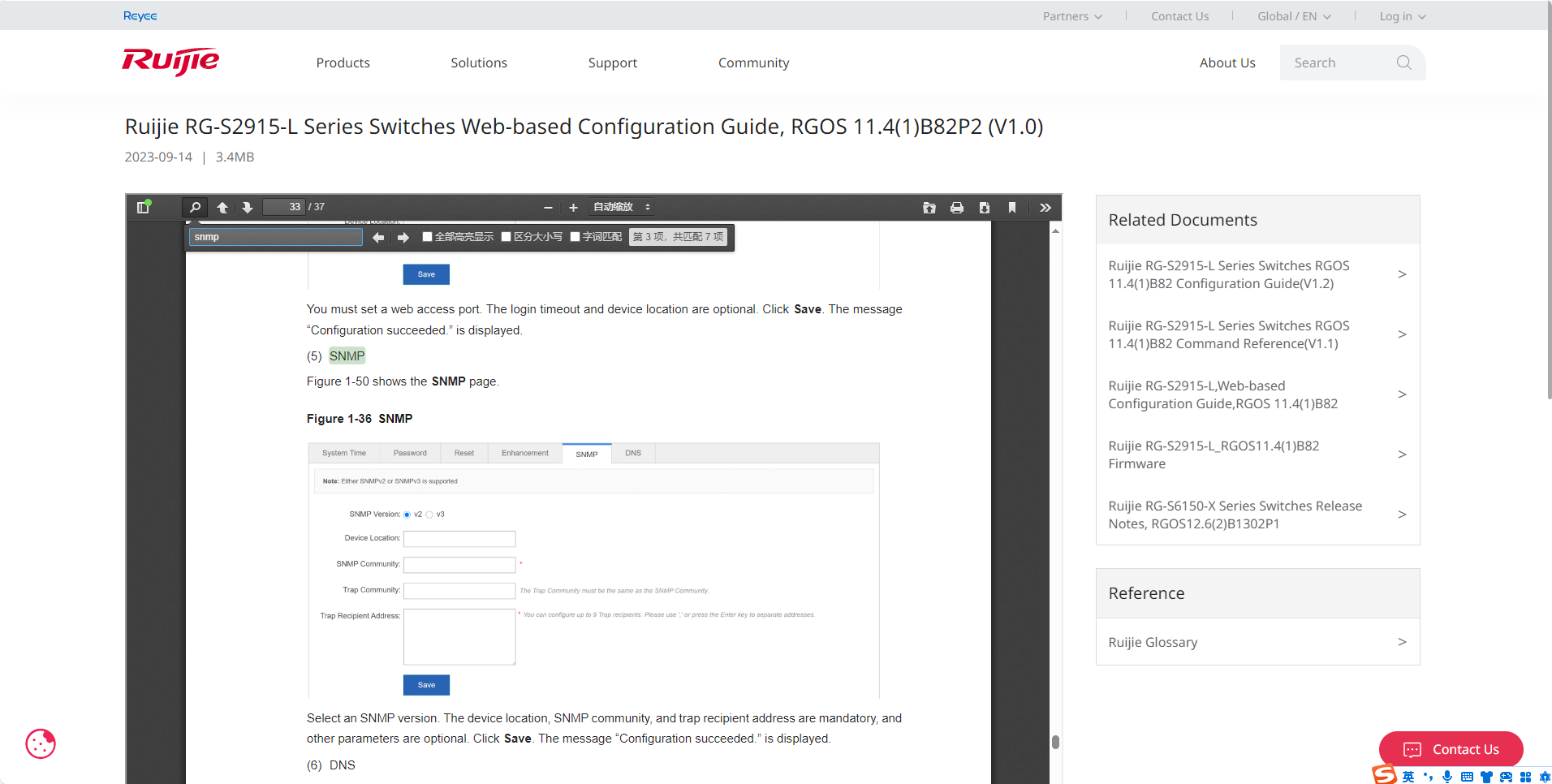1552x784 pixels.
Task: Click Save button below Trap Recipient Address
Action: (x=426, y=685)
